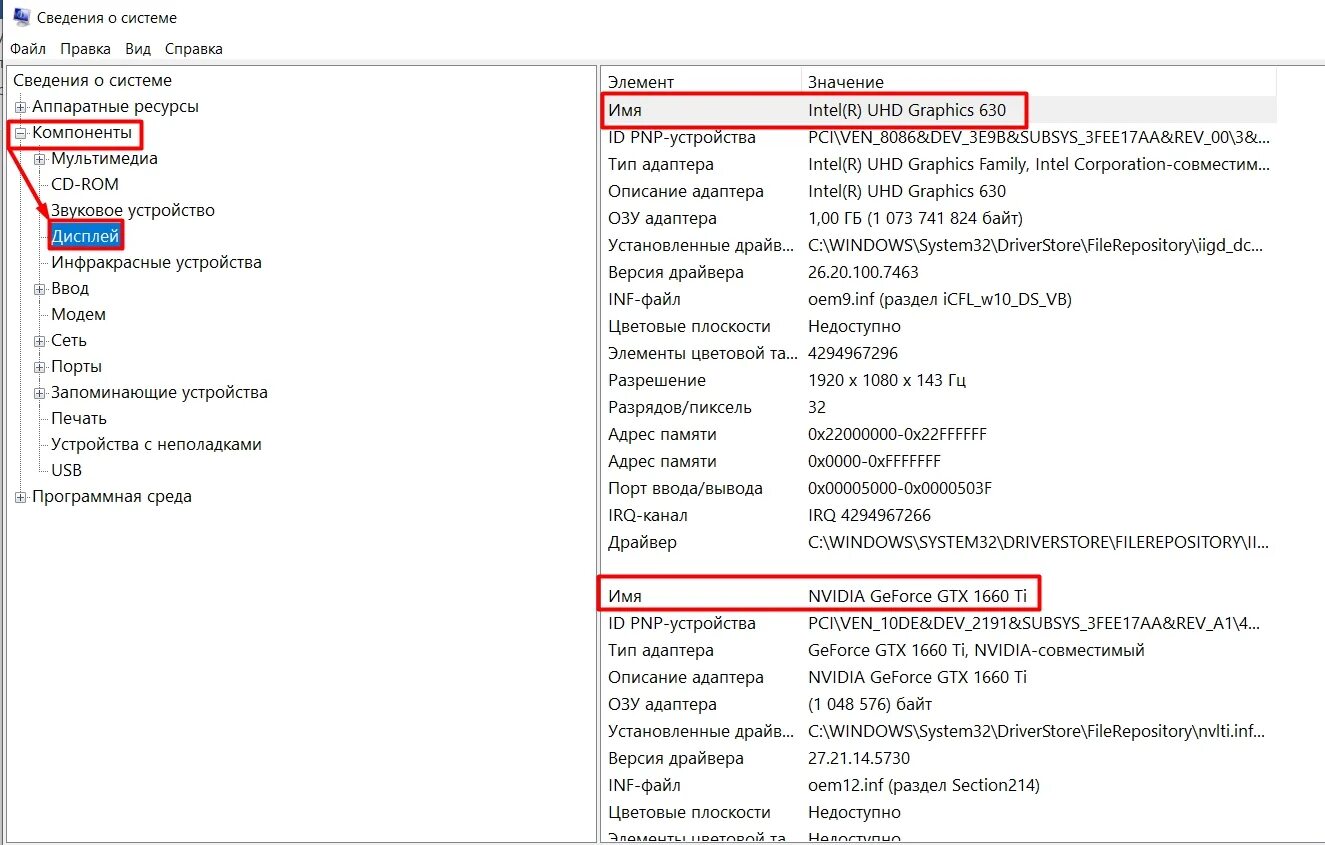Select Программная среда in the tree

pyautogui.click(x=112, y=496)
